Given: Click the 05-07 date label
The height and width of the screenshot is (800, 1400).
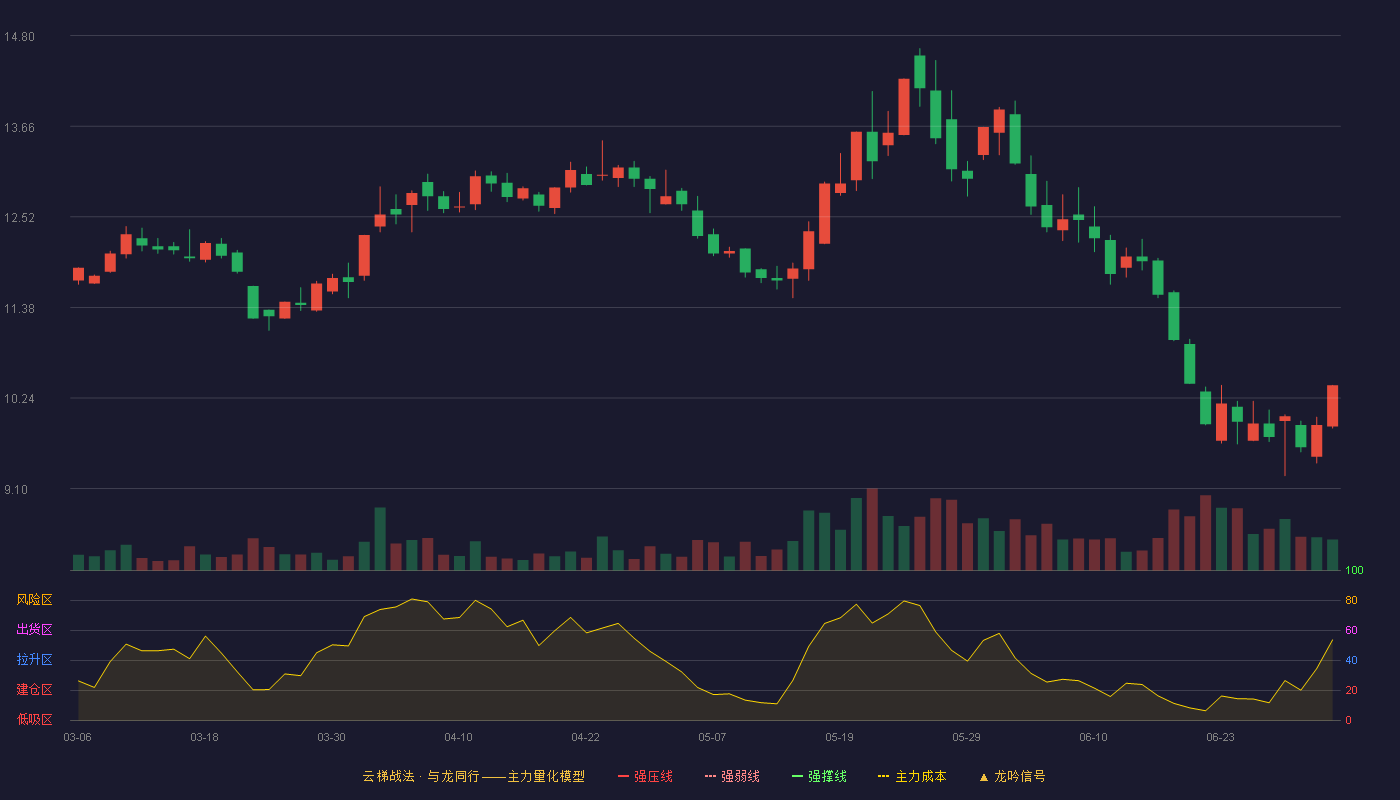Looking at the screenshot, I should pyautogui.click(x=712, y=737).
